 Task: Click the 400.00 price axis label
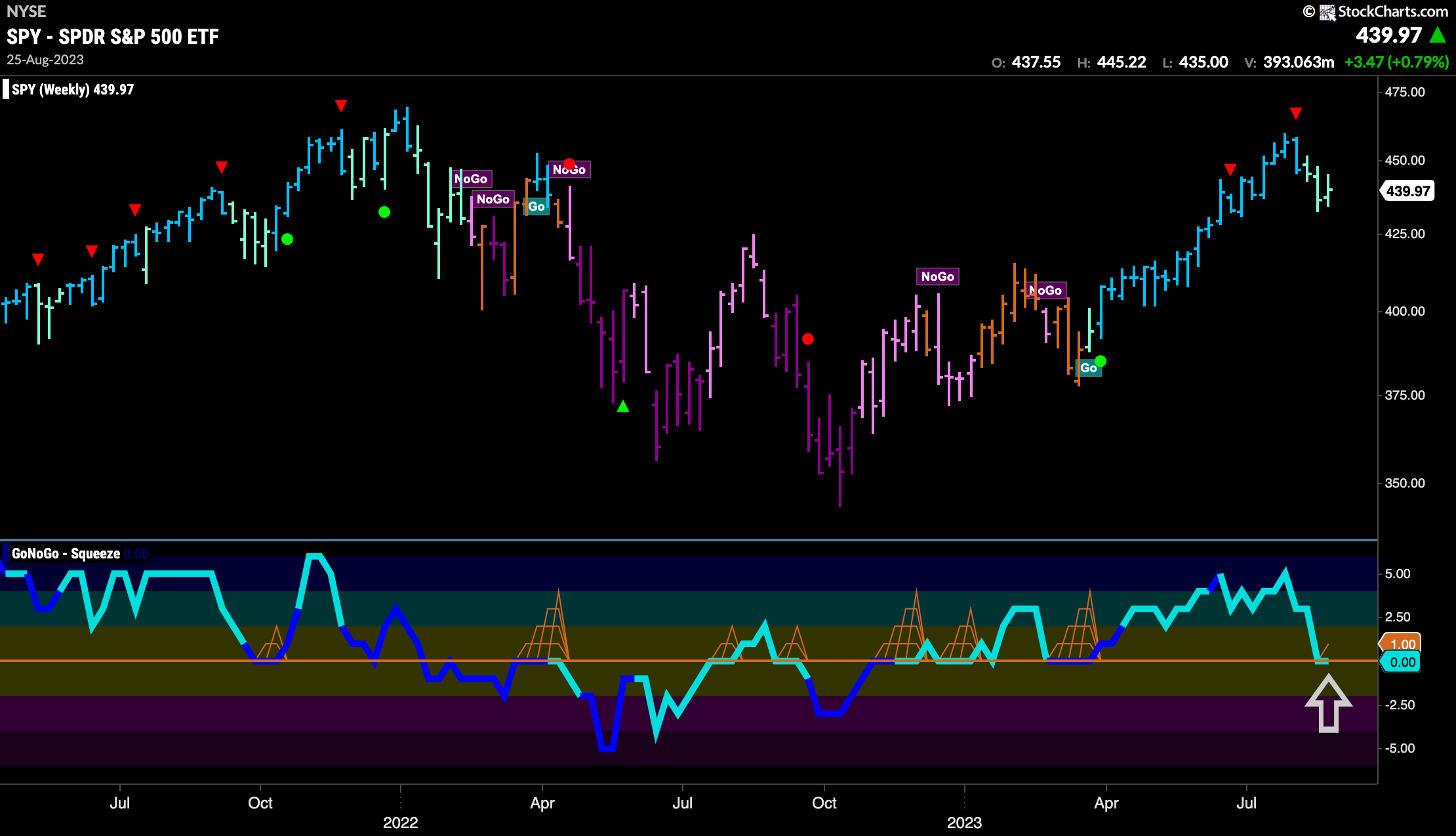click(1405, 312)
